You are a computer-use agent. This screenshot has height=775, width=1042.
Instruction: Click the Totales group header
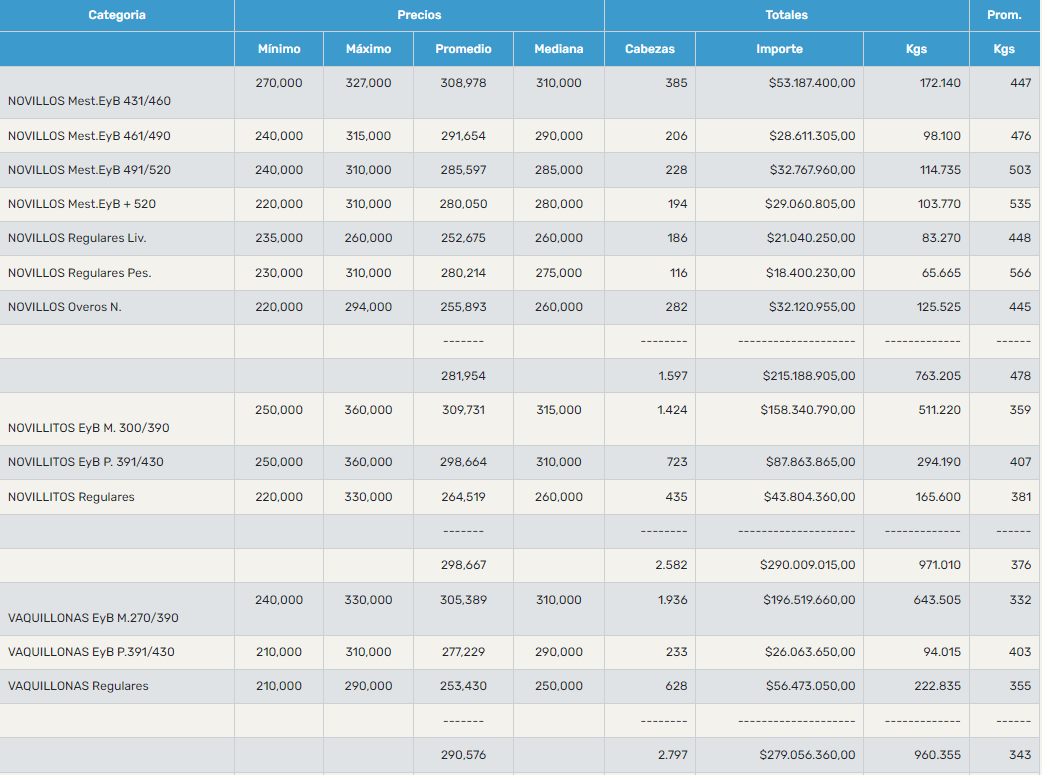pyautogui.click(x=786, y=15)
